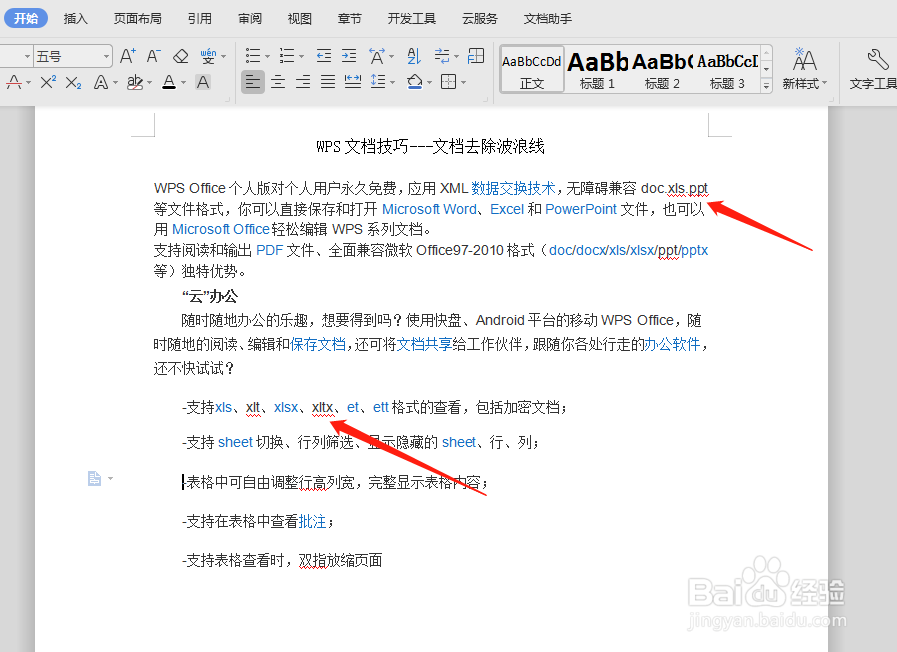Image resolution: width=897 pixels, height=652 pixels.
Task: Click the Chinese layout character scaling icon
Action: coord(377,56)
